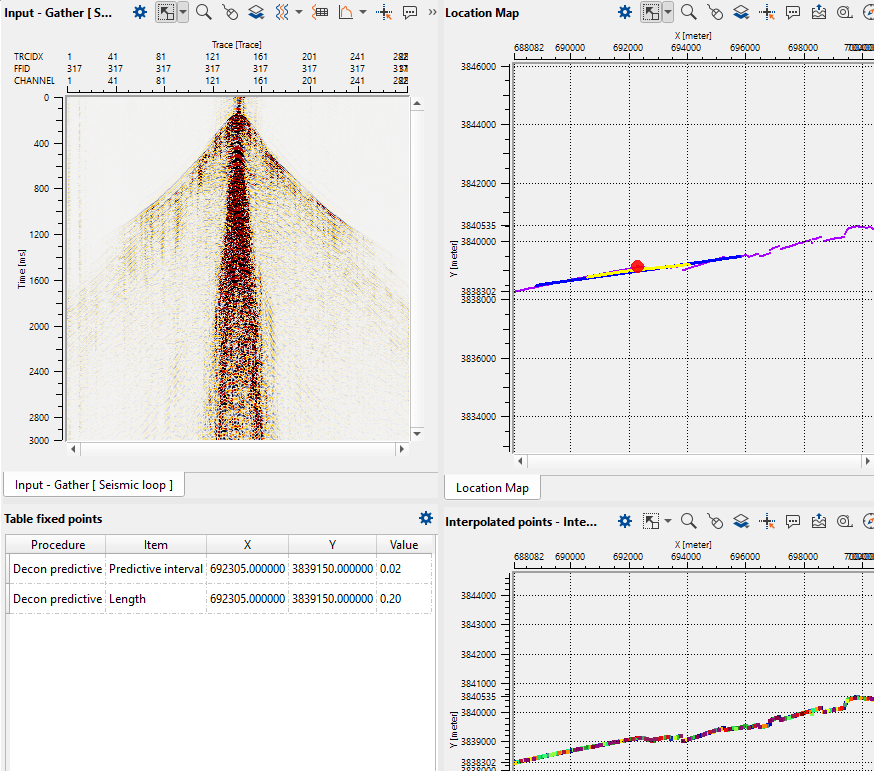The height and width of the screenshot is (771, 874).
Task: Click crosshair cursor icon in Interpolated points toolbar
Action: pos(767,521)
